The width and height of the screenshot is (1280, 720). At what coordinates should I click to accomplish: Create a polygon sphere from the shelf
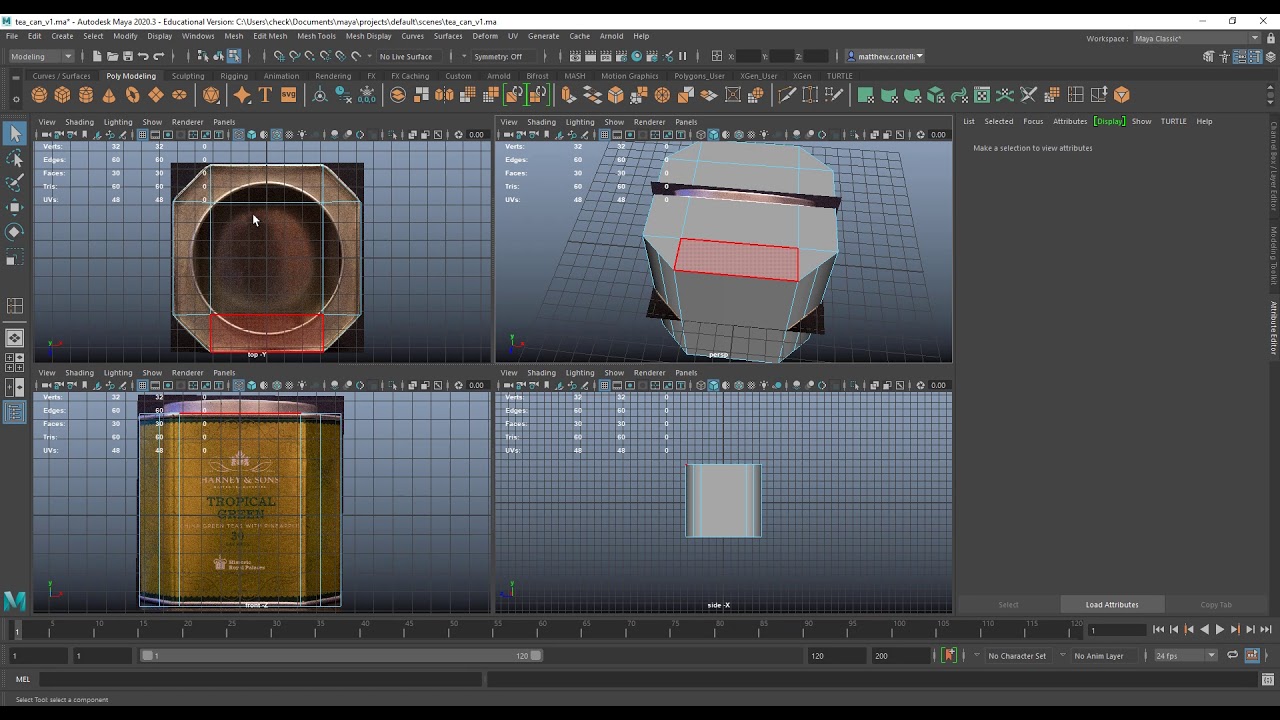39,95
